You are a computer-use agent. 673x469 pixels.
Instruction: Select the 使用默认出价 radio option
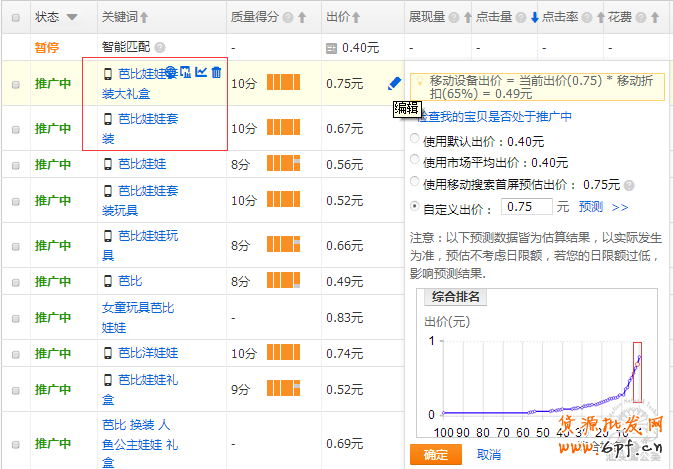click(x=416, y=141)
